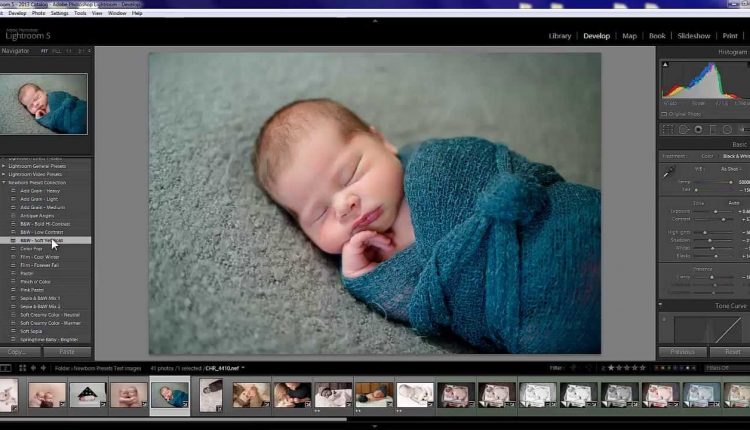This screenshot has width=750, height=430.
Task: Click preset icon beside Antique Angels
Action: (x=13, y=216)
